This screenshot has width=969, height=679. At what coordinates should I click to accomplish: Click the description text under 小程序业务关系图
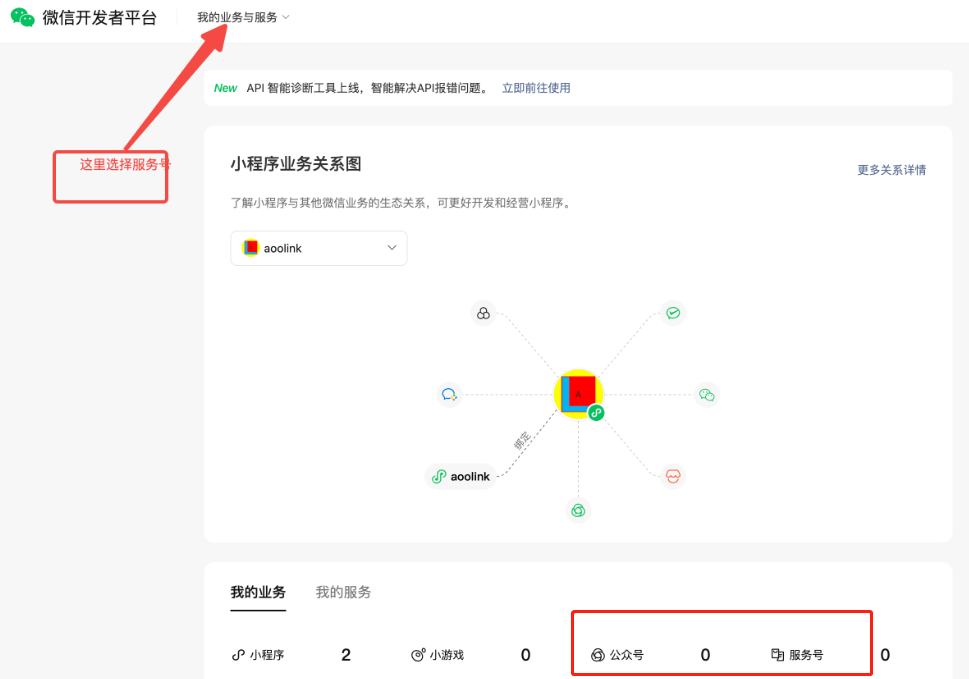pos(402,203)
